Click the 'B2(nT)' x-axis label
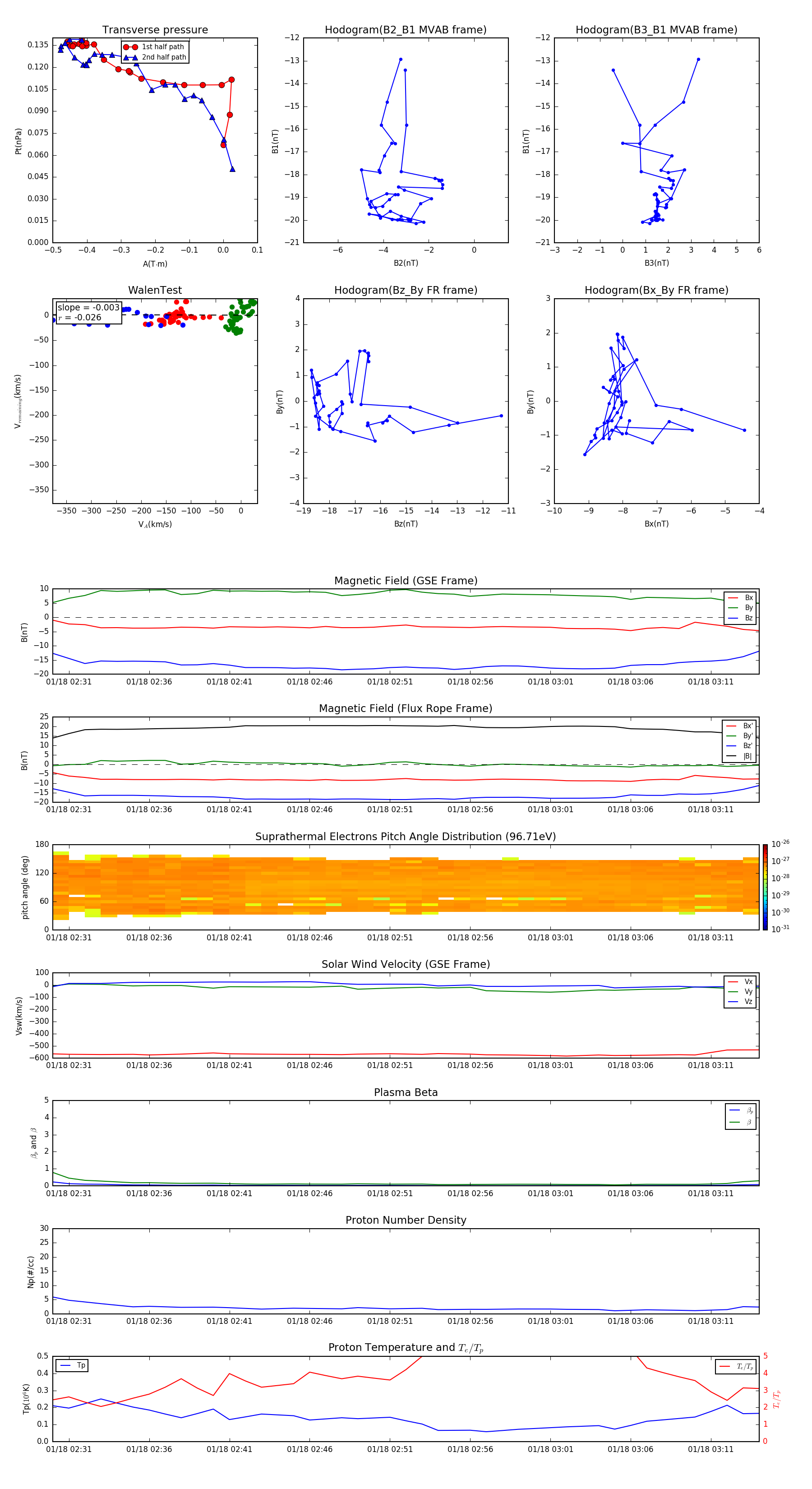The height and width of the screenshot is (1489, 812). [x=406, y=263]
